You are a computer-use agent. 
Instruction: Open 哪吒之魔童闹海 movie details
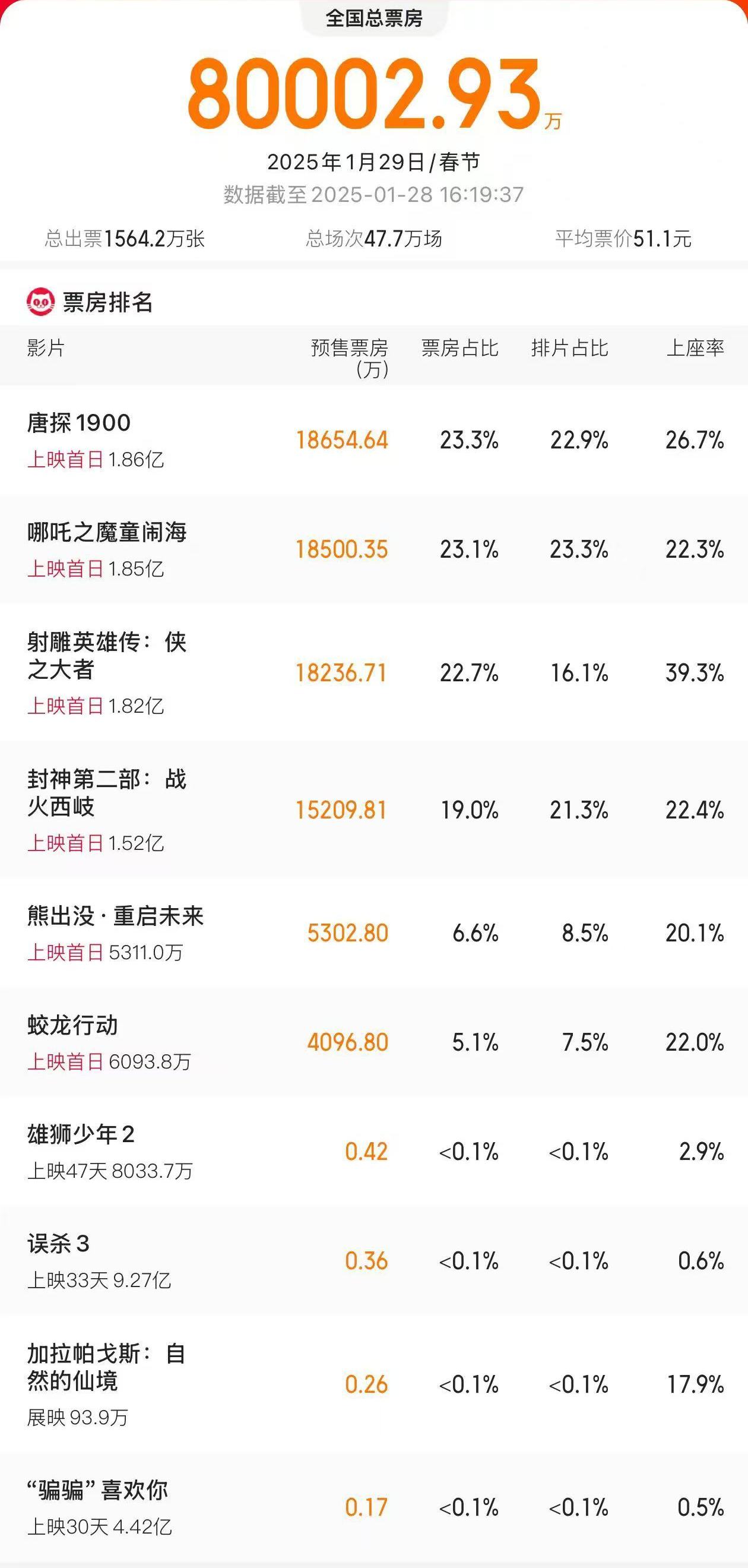tap(107, 533)
